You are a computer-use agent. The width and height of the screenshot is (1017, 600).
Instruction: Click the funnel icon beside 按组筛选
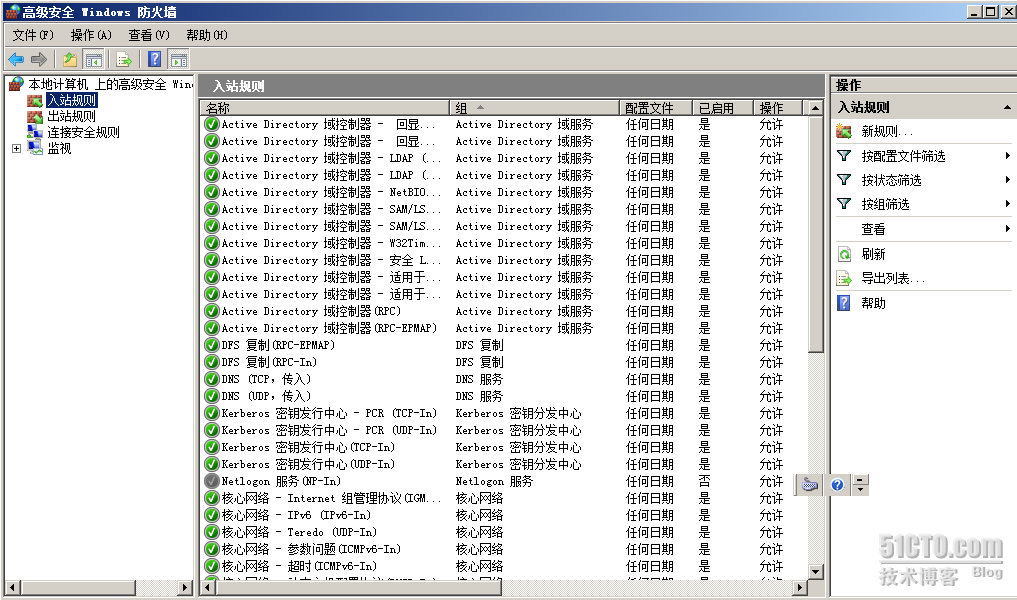844,204
